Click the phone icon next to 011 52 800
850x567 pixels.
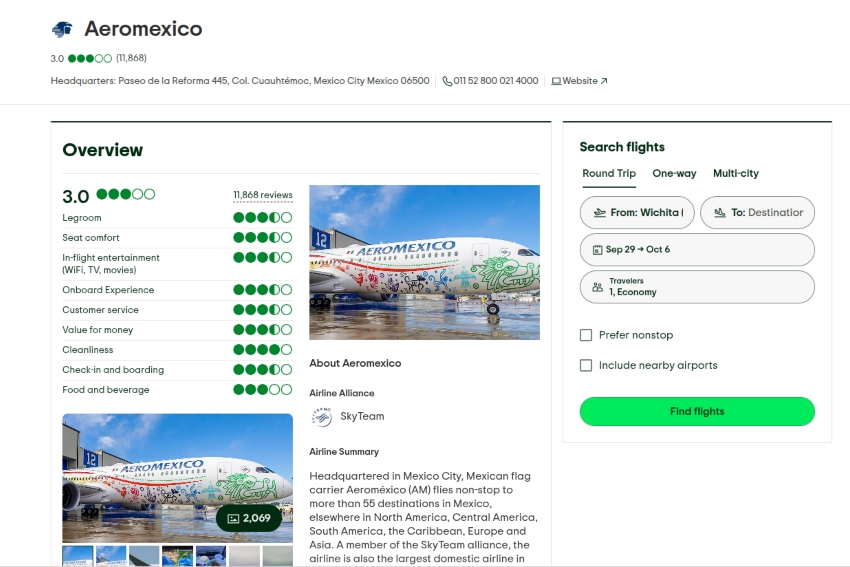447,81
